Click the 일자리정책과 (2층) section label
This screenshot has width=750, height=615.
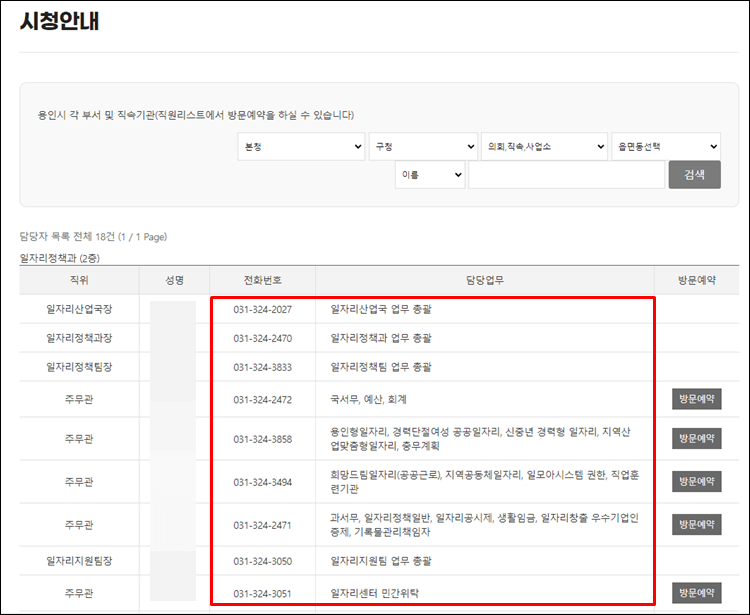point(60,258)
